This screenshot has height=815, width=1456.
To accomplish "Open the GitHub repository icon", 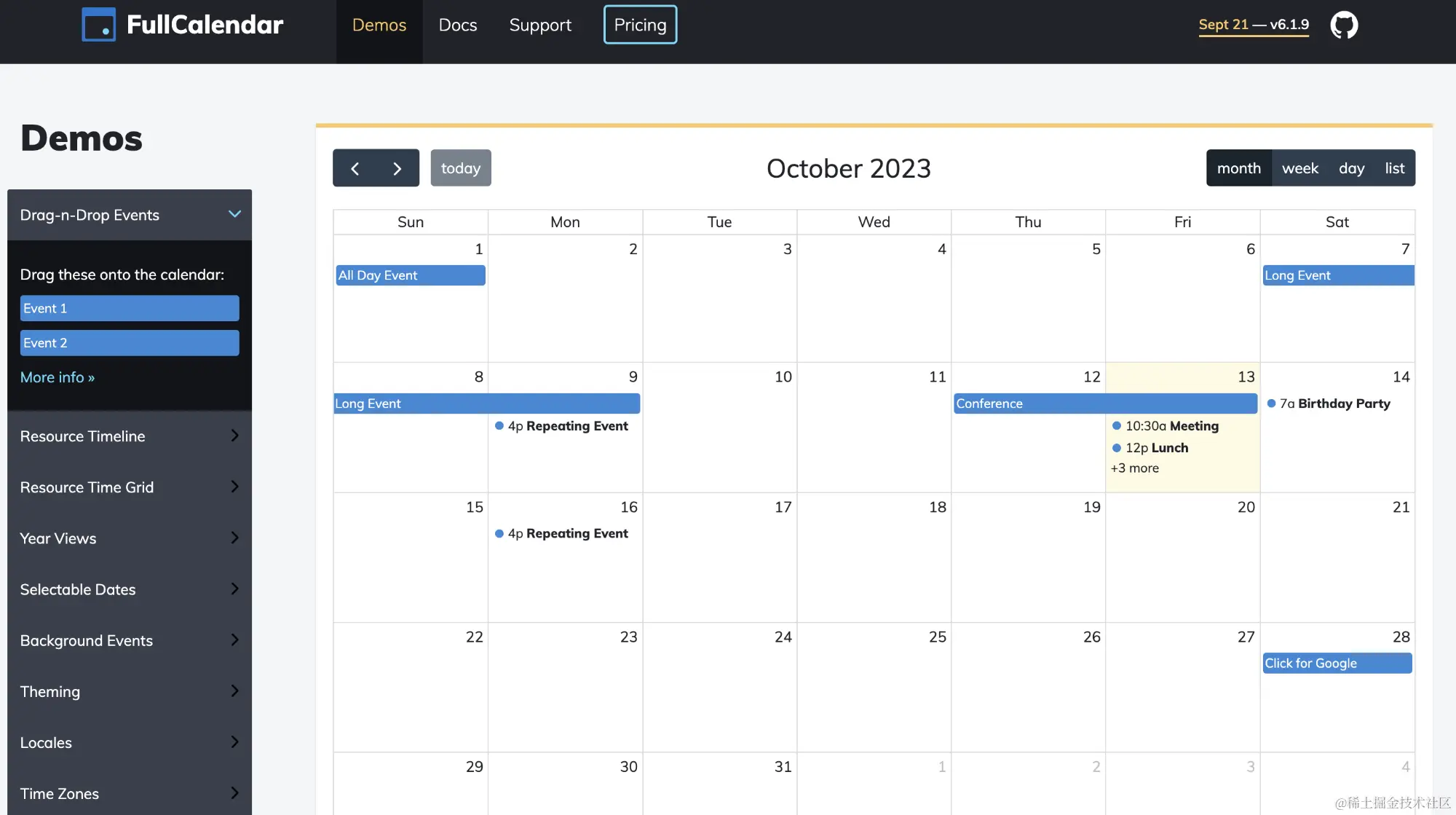I will (x=1344, y=25).
